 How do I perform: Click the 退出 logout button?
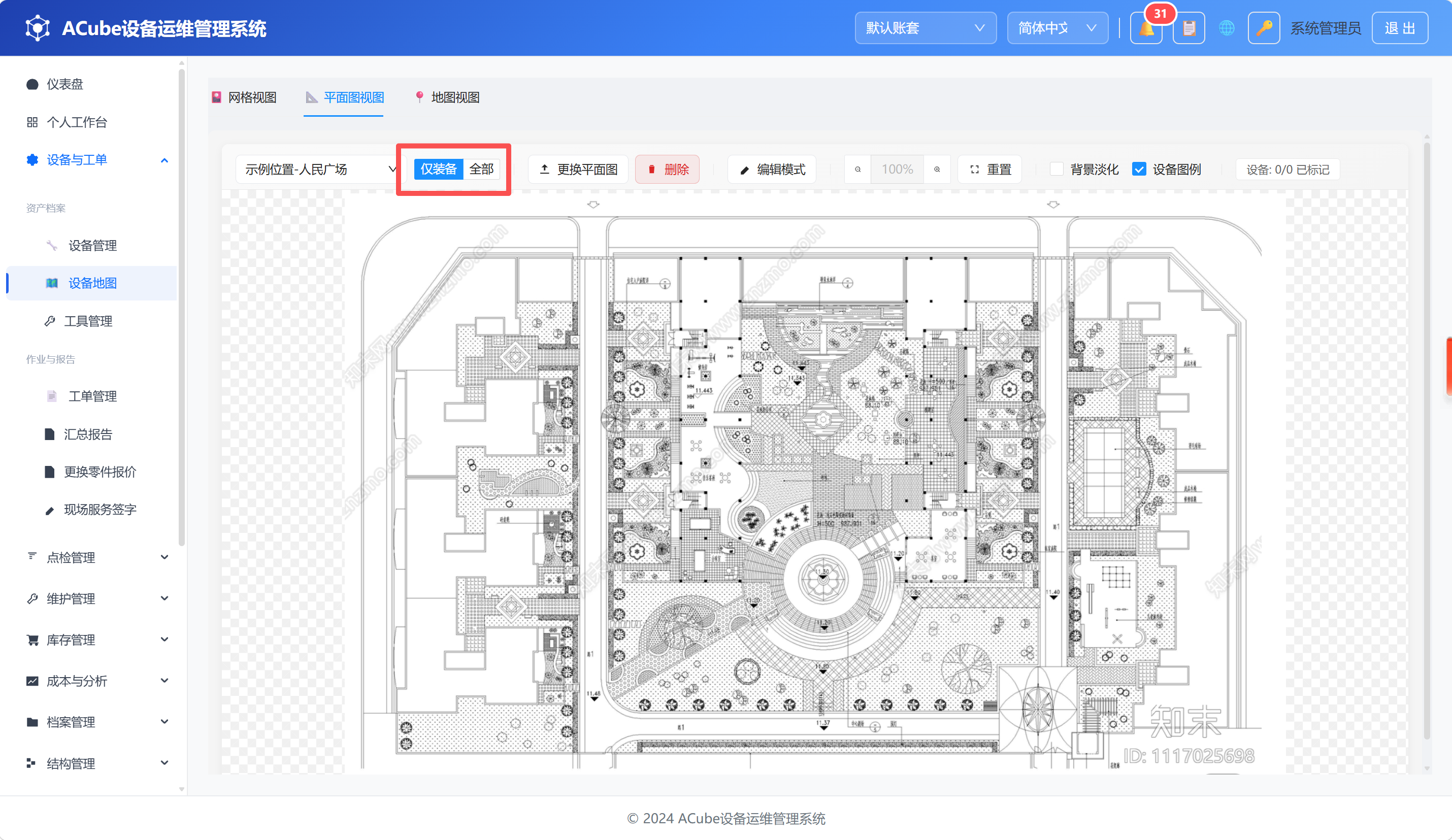pos(1400,27)
